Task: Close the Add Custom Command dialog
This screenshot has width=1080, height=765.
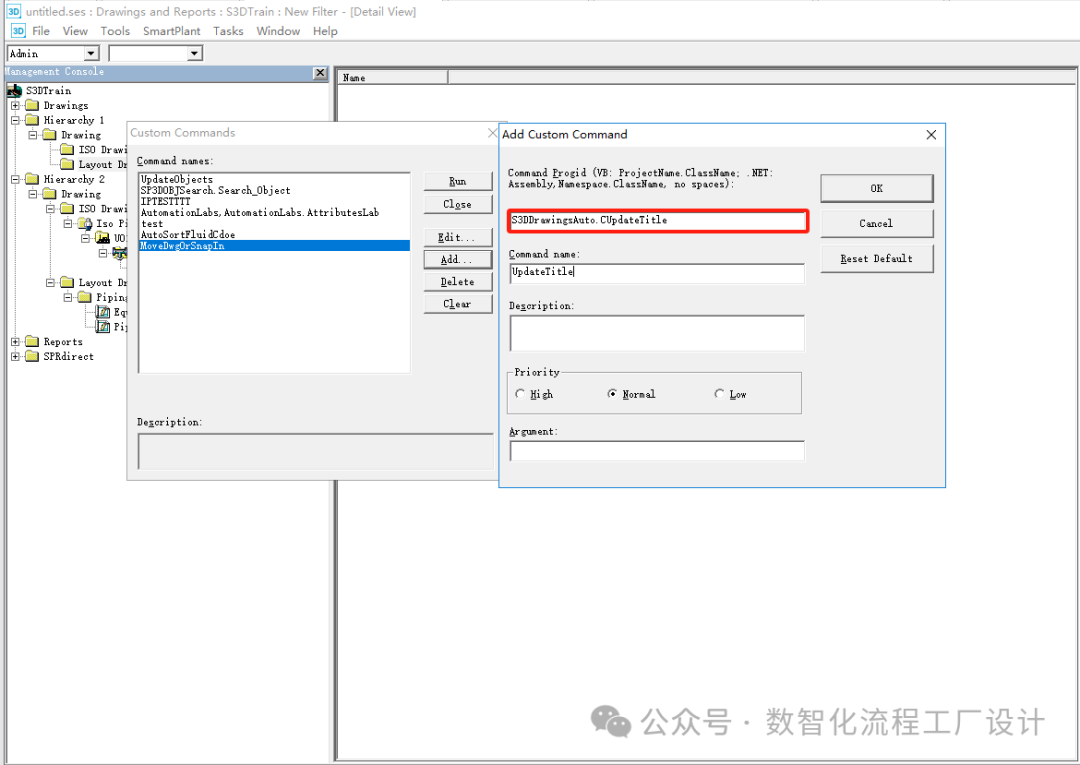Action: pos(931,134)
